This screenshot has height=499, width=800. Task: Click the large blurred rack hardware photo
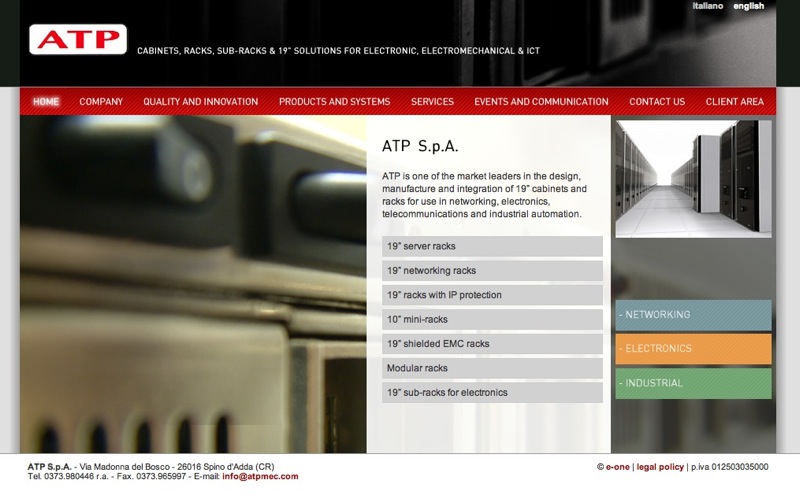pyautogui.click(x=193, y=284)
